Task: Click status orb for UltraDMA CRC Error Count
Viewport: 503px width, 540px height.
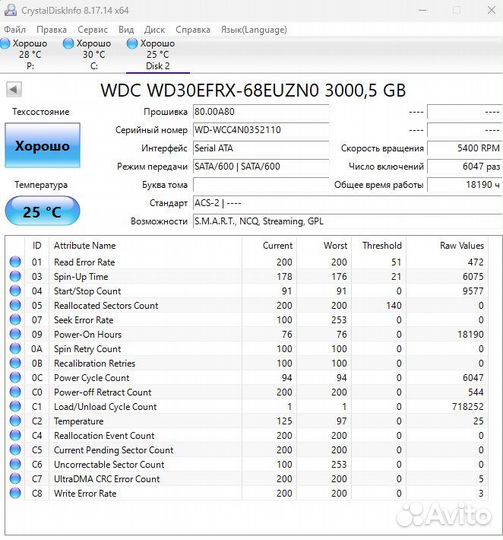Action: pos(15,479)
